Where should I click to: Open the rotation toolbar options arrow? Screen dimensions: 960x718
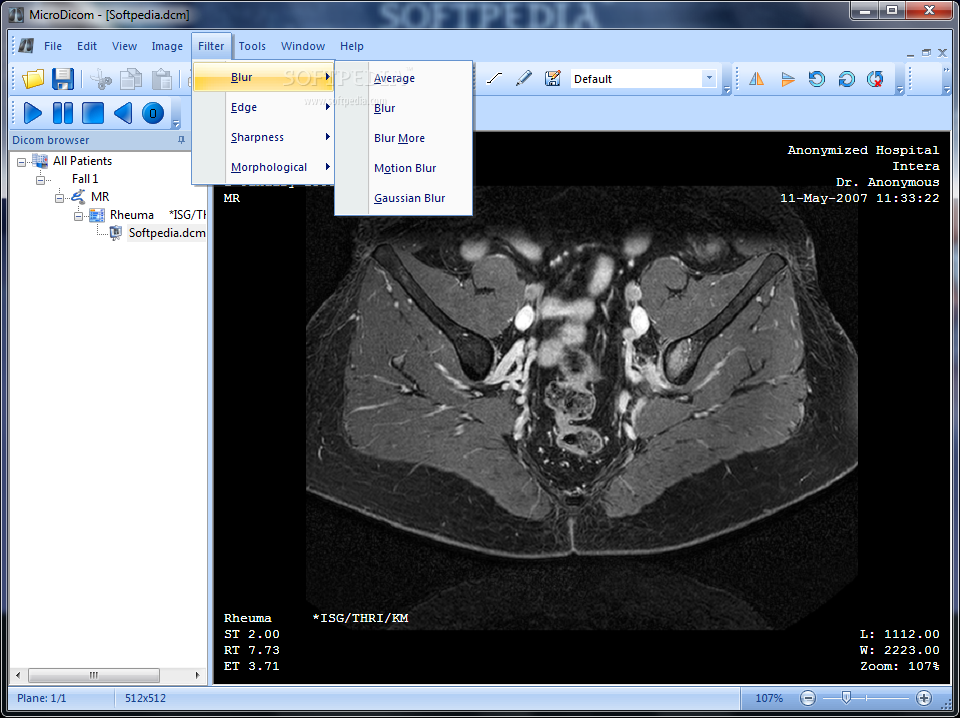[x=900, y=89]
